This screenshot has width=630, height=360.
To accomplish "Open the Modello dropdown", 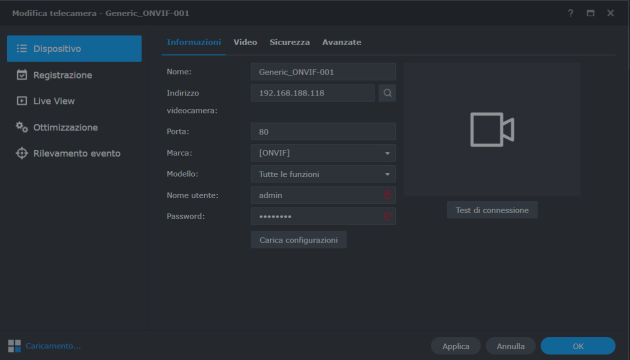I will point(323,174).
